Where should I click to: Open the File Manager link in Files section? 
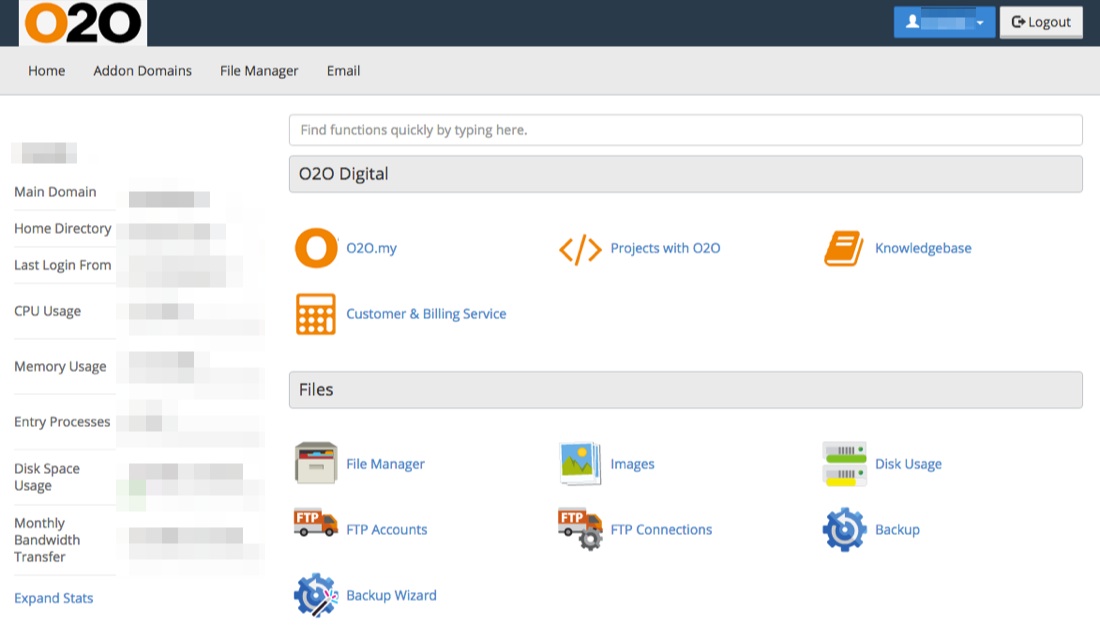click(385, 464)
